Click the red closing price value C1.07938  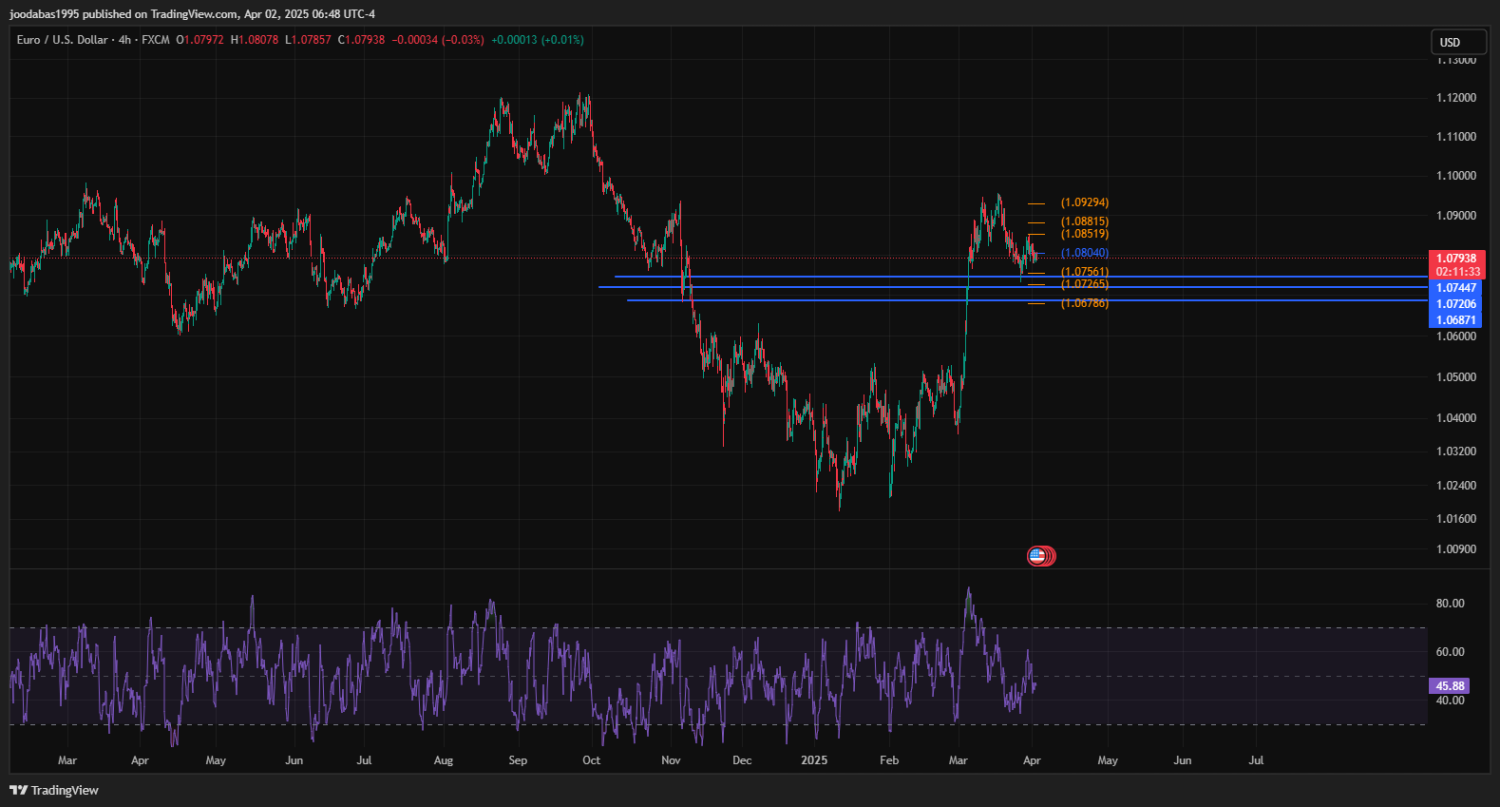point(361,40)
